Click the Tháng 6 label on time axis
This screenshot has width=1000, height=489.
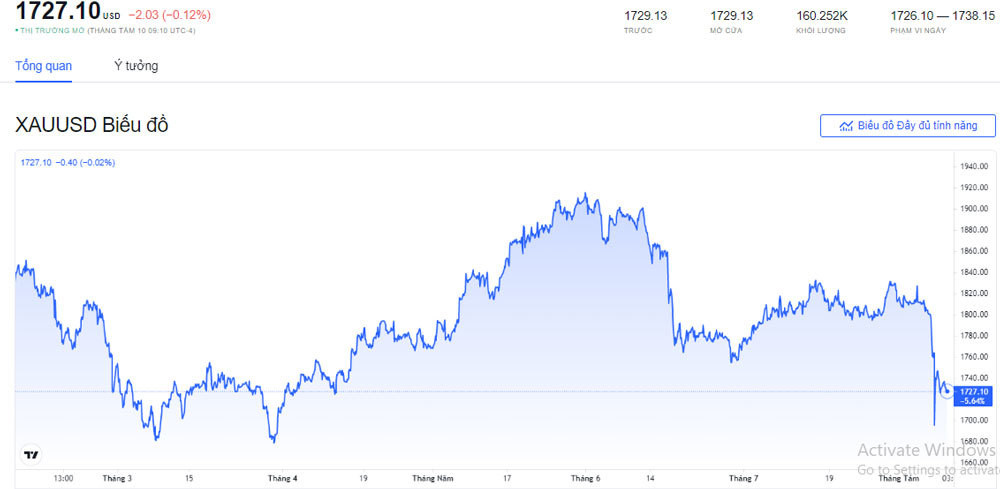585,478
